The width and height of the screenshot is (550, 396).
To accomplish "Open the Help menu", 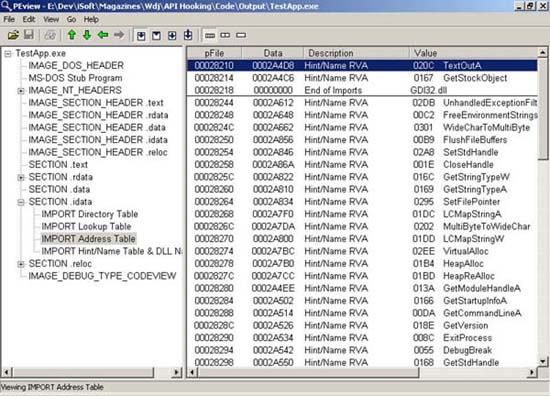I will pyautogui.click(x=91, y=19).
